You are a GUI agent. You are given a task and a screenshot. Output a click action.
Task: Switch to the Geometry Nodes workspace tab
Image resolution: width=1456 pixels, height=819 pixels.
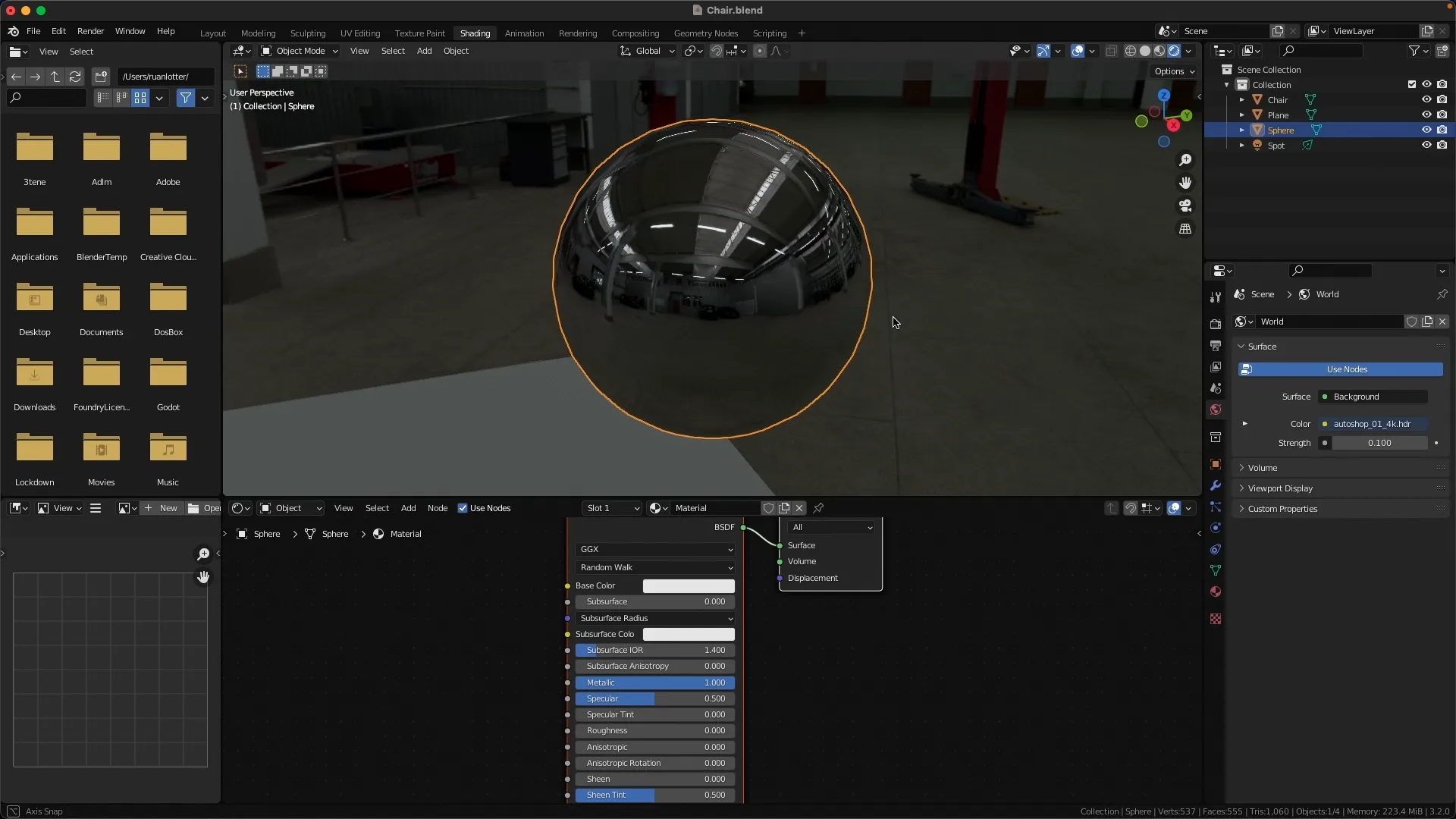point(706,33)
